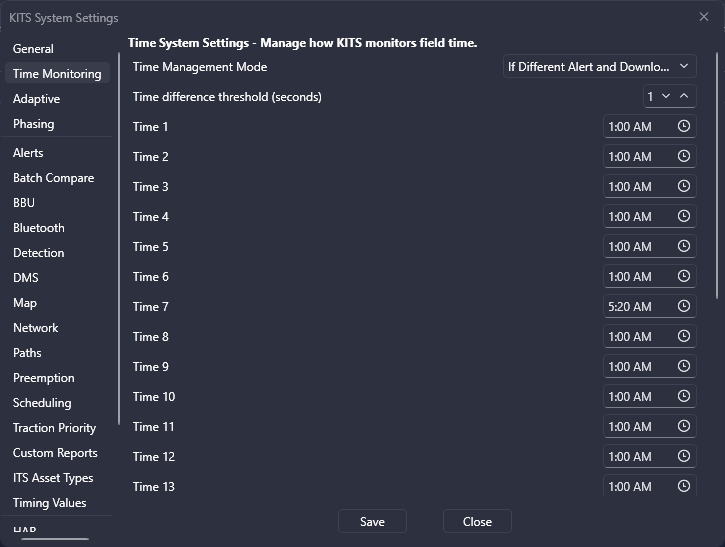Edit the Time 7 field showing 5:20 AM

[650, 306]
